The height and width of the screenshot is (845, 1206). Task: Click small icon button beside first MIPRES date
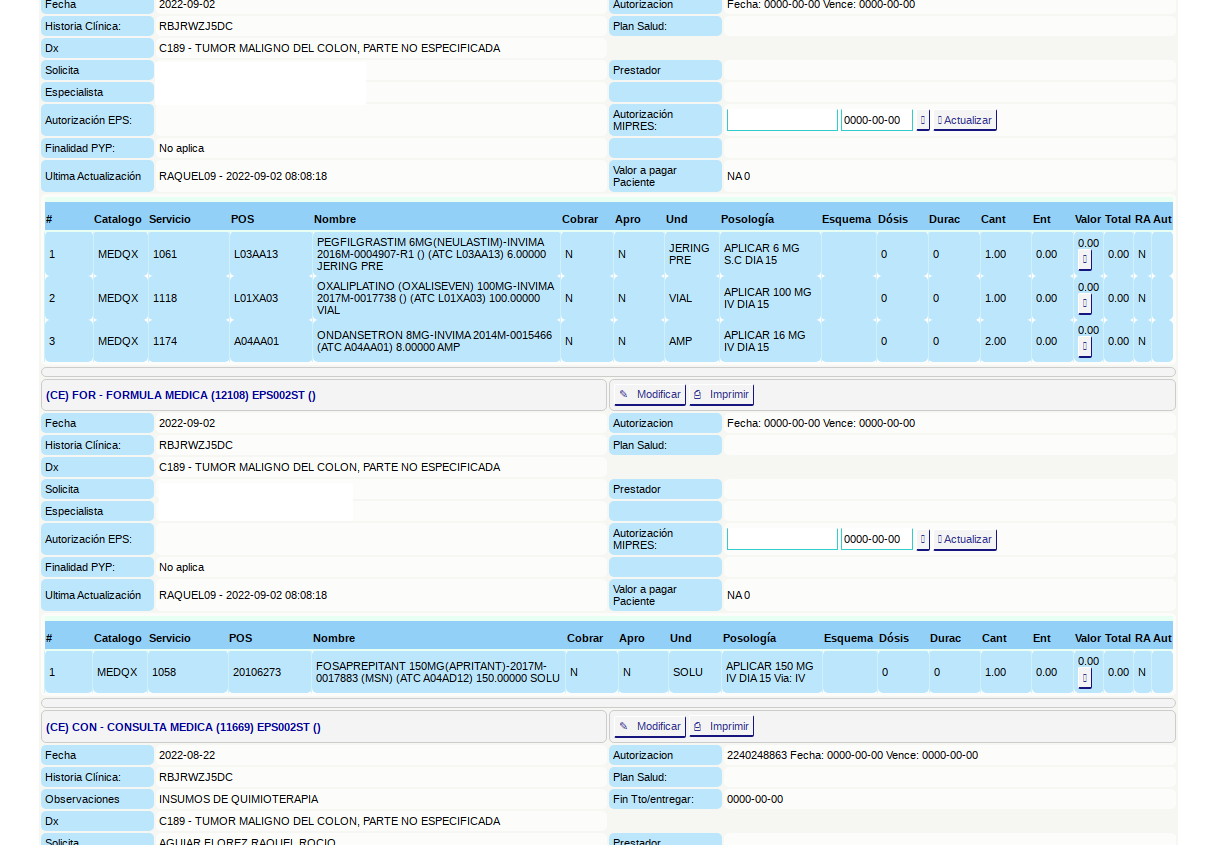(923, 120)
